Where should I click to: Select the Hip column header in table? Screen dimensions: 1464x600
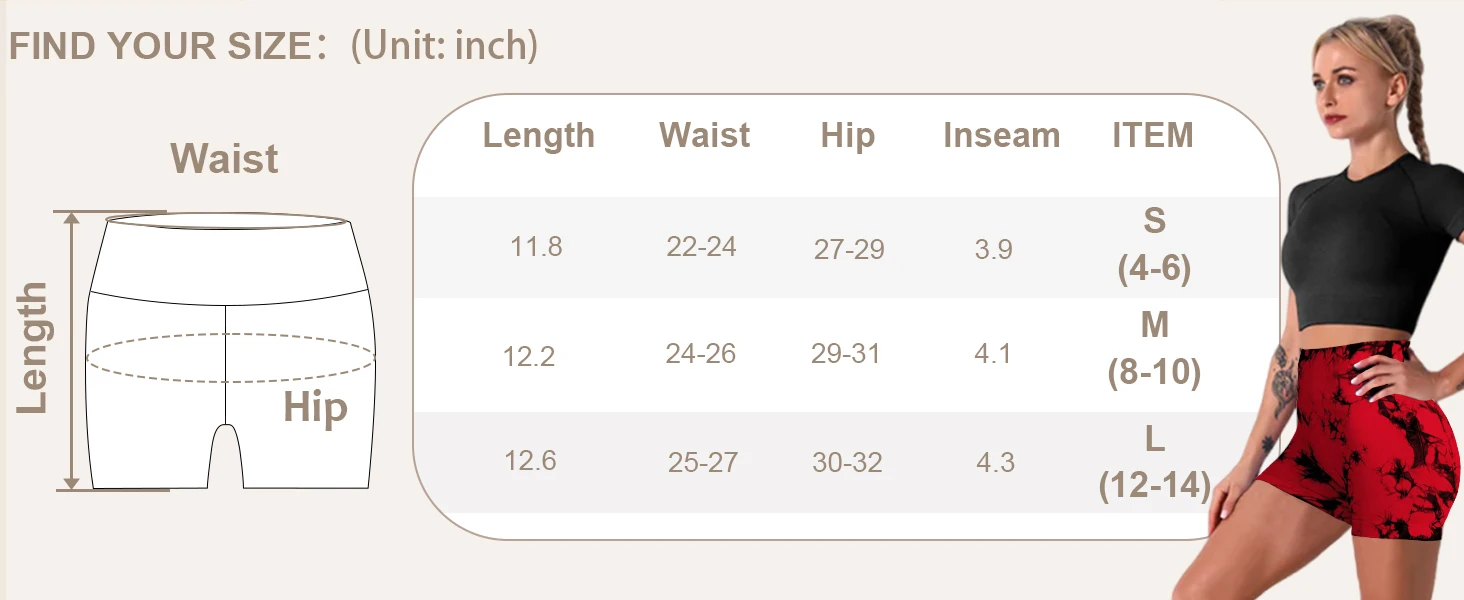(847, 136)
